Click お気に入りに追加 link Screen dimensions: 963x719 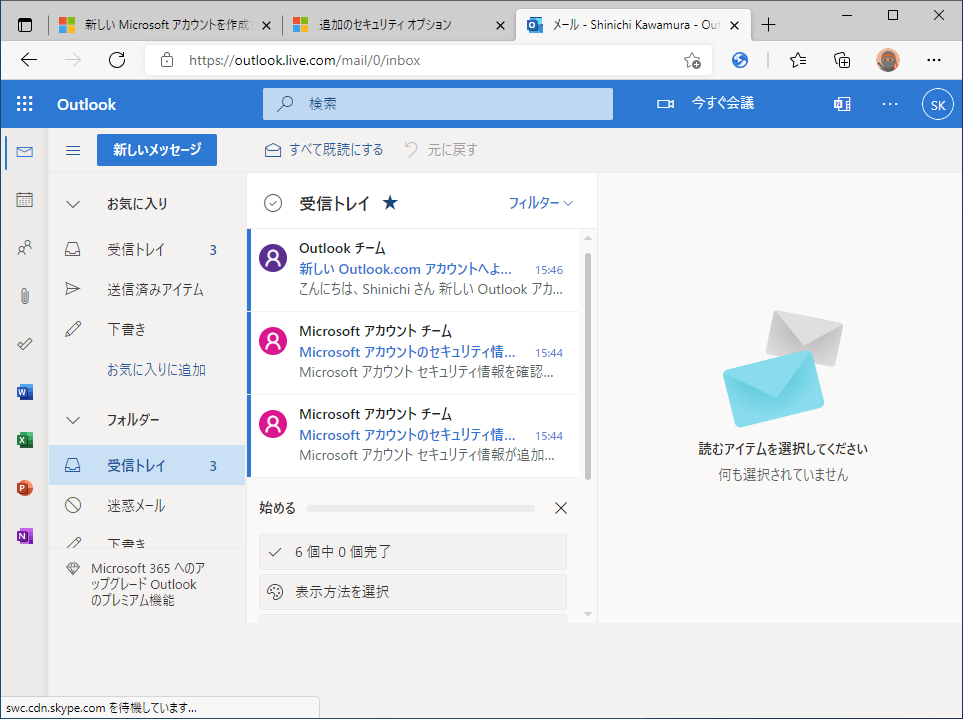click(156, 370)
